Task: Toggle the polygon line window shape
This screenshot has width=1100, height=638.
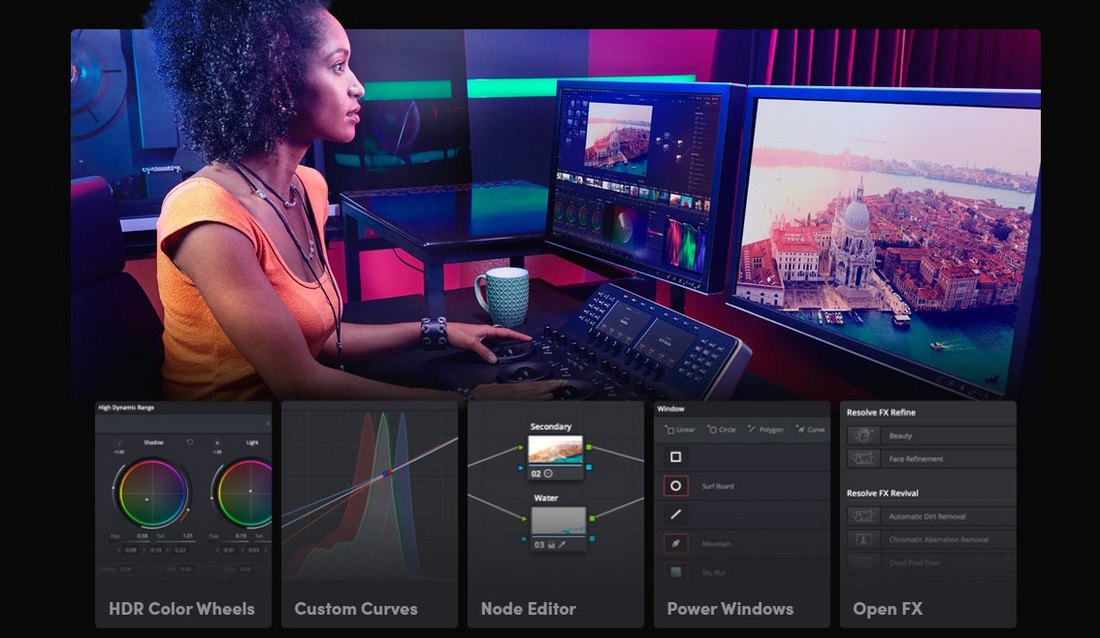Action: pos(676,514)
